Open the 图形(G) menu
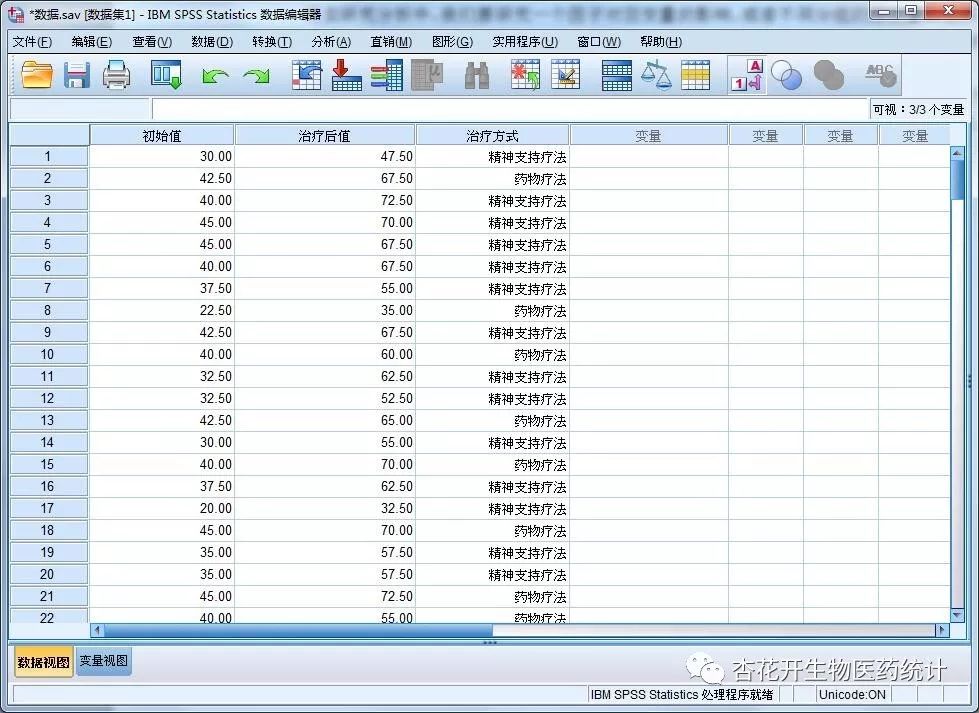 [453, 42]
